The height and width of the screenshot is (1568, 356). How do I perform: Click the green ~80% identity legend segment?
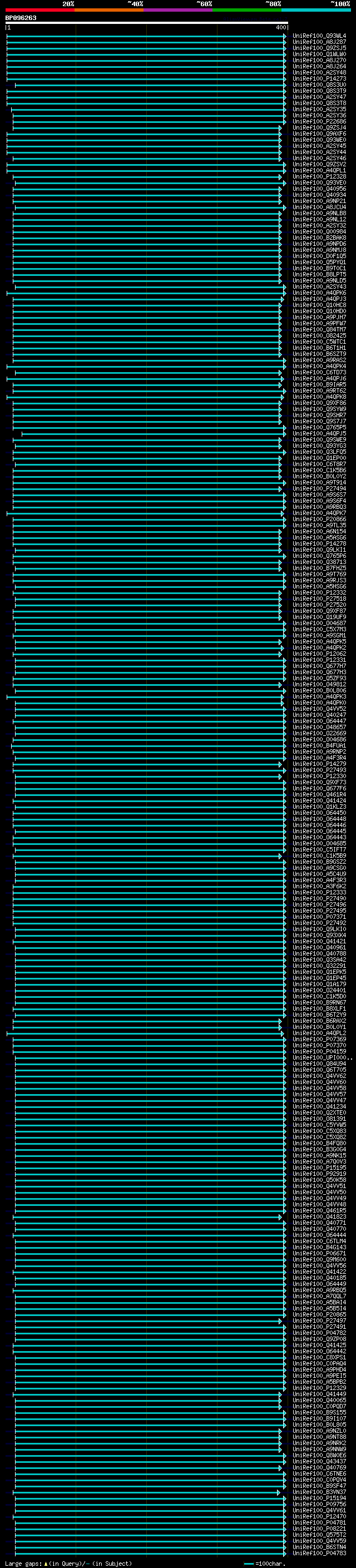pyautogui.click(x=247, y=10)
